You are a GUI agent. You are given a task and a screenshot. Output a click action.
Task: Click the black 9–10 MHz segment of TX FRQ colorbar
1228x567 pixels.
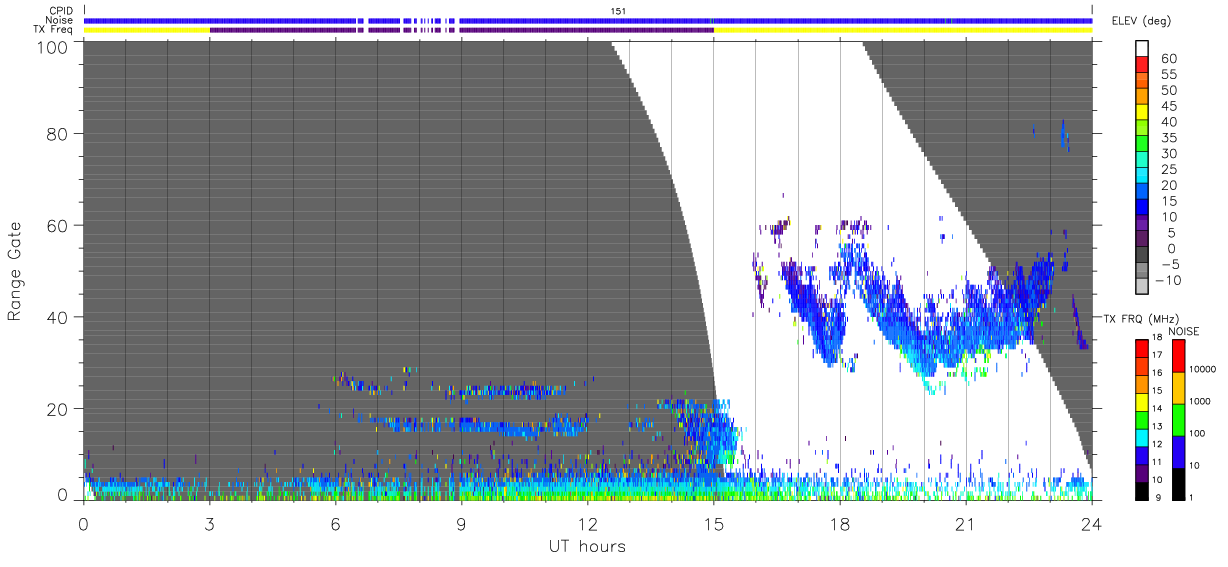pos(1143,489)
